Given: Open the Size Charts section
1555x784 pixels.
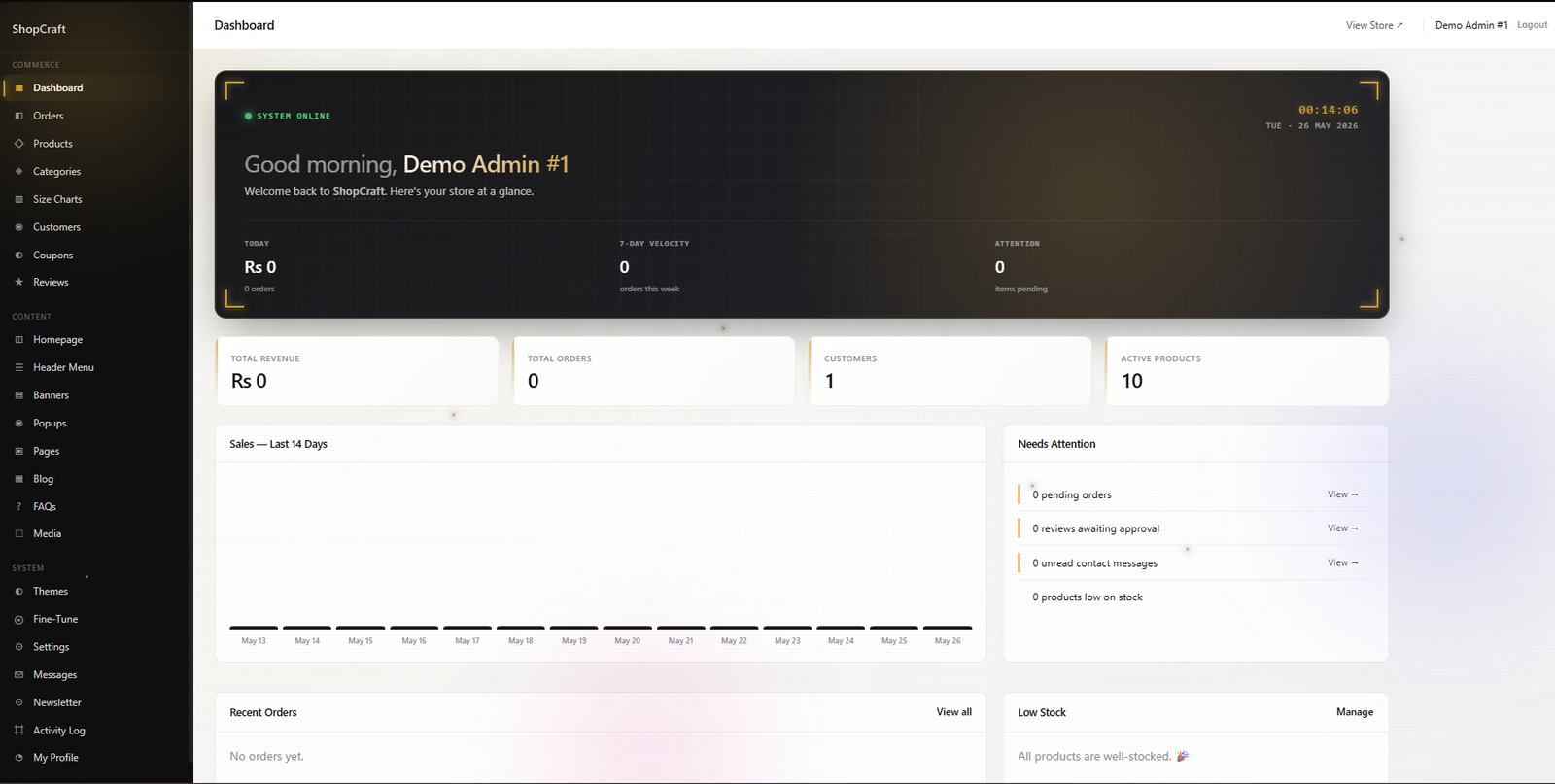Looking at the screenshot, I should click(x=95, y=199).
